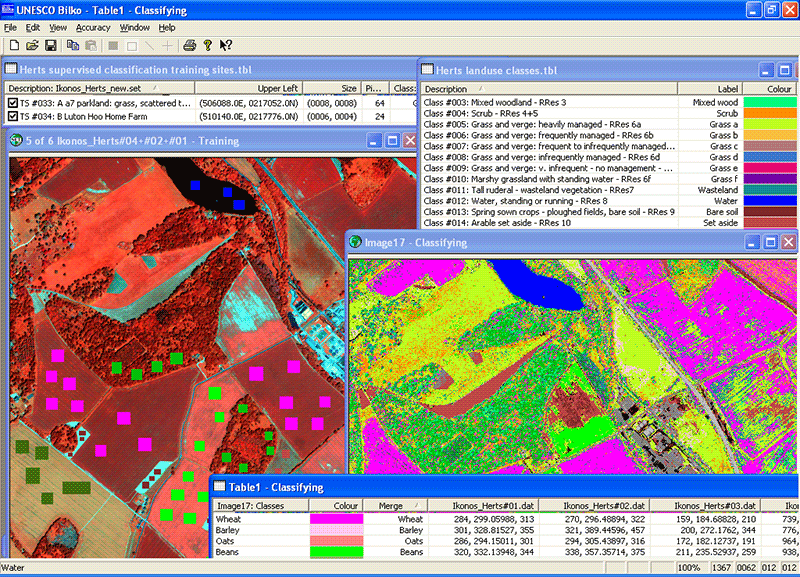Maximize the Herts landuse classes window
Screen dimensions: 800x577
pos(785,70)
